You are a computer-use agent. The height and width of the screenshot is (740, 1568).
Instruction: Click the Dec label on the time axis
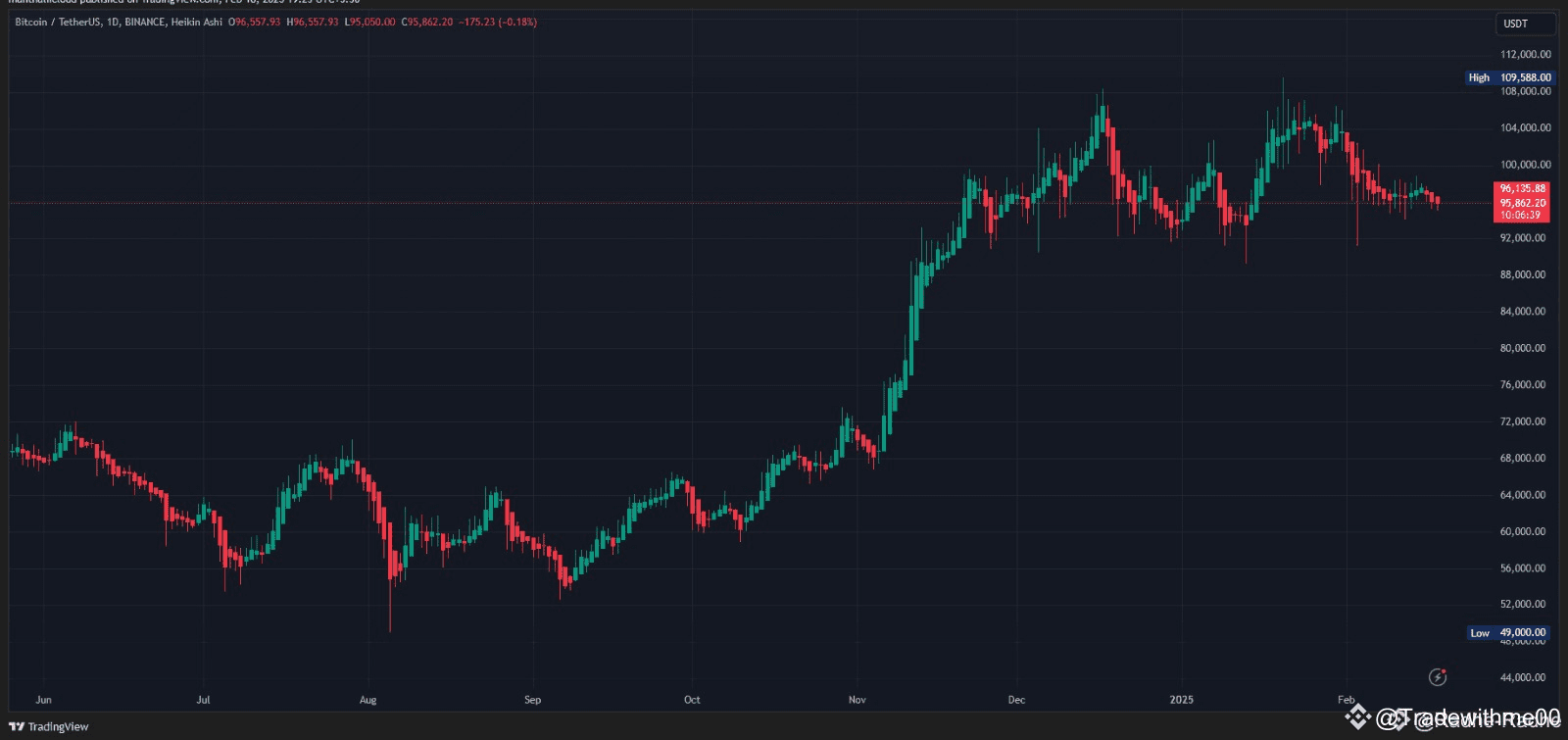pyautogui.click(x=1016, y=700)
